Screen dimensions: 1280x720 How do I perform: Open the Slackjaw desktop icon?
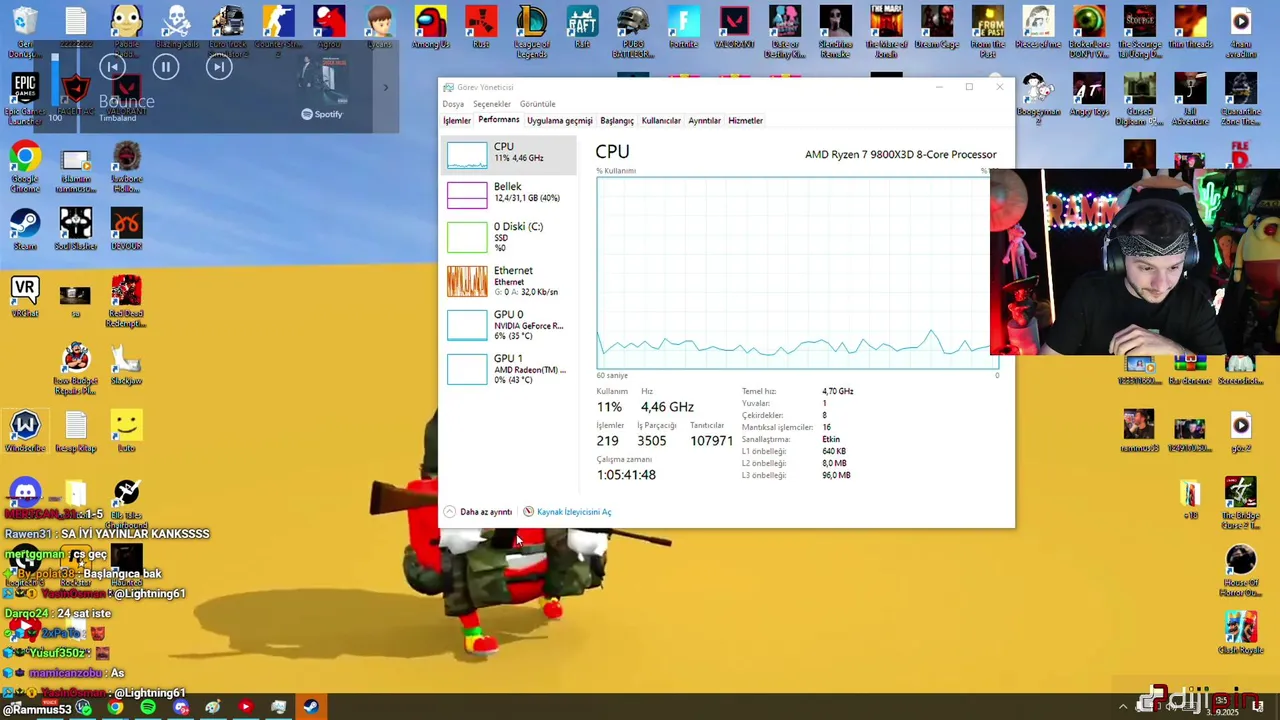126,364
